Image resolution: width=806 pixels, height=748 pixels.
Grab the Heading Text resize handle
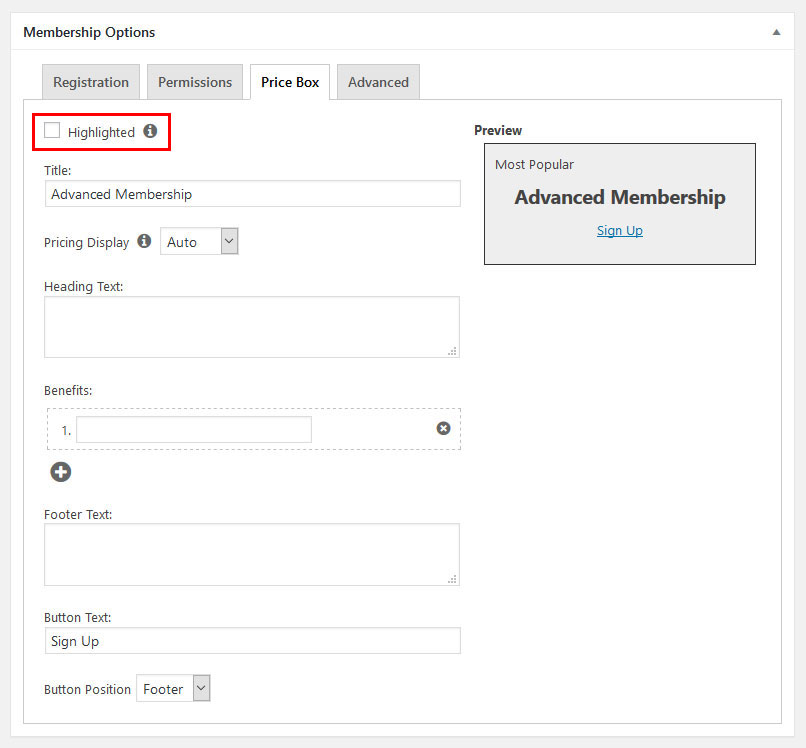click(453, 351)
